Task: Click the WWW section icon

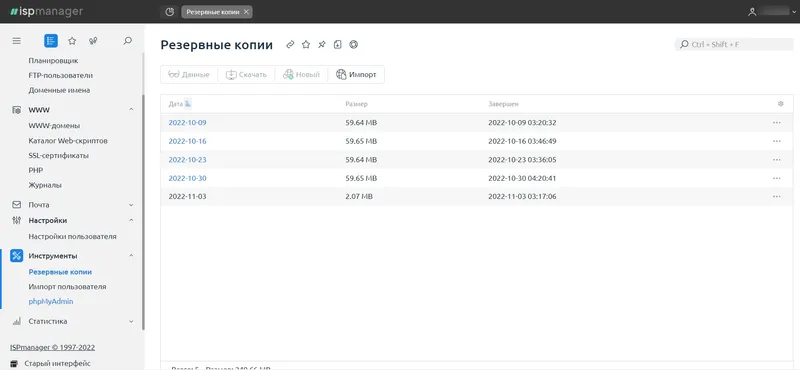Action: point(17,110)
